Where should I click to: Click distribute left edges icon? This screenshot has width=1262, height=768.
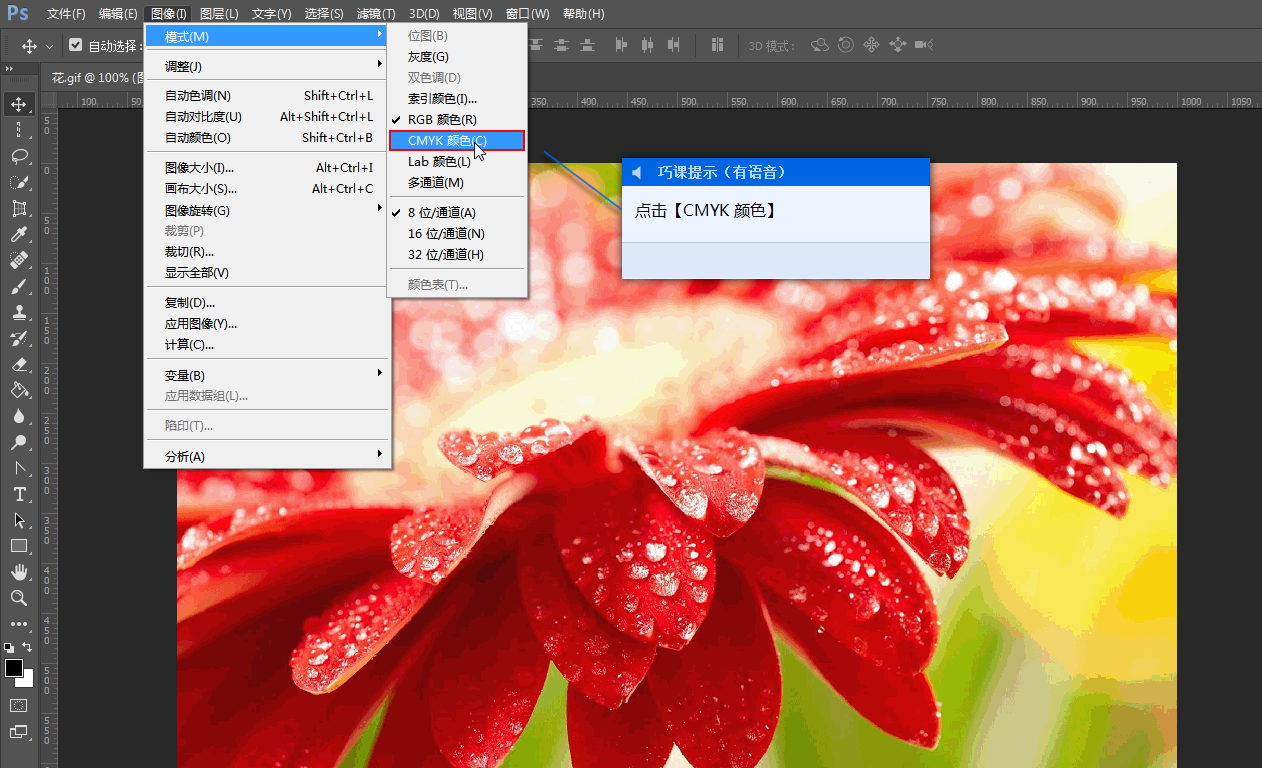coord(622,45)
